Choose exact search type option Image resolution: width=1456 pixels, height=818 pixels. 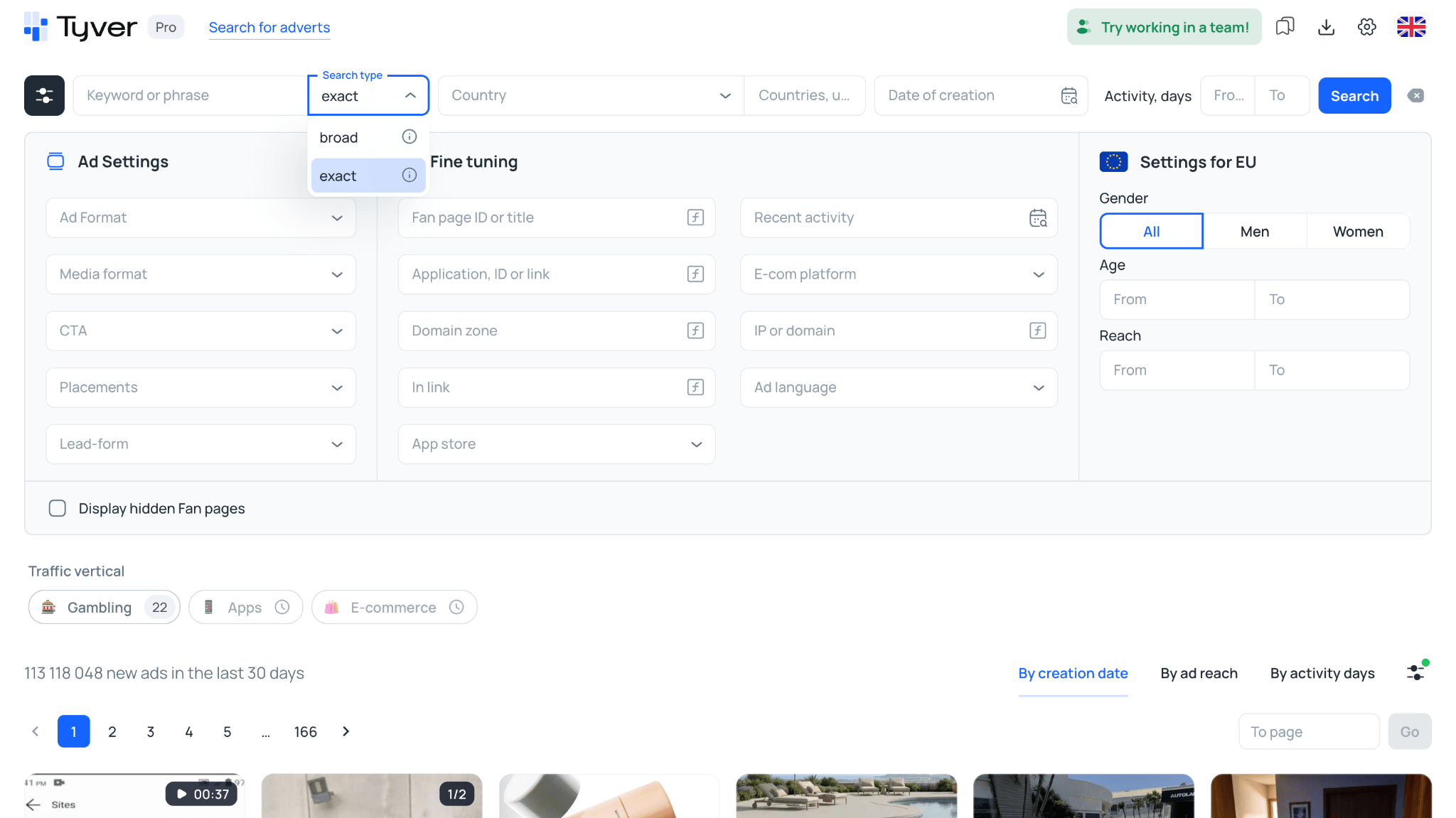[x=368, y=176]
